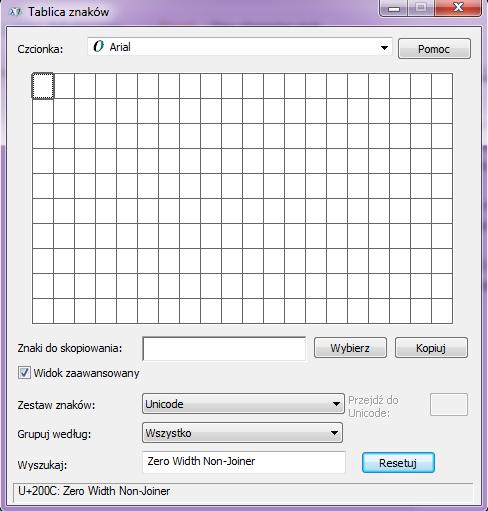Open the Czcionka font dropdown arrow

point(384,48)
